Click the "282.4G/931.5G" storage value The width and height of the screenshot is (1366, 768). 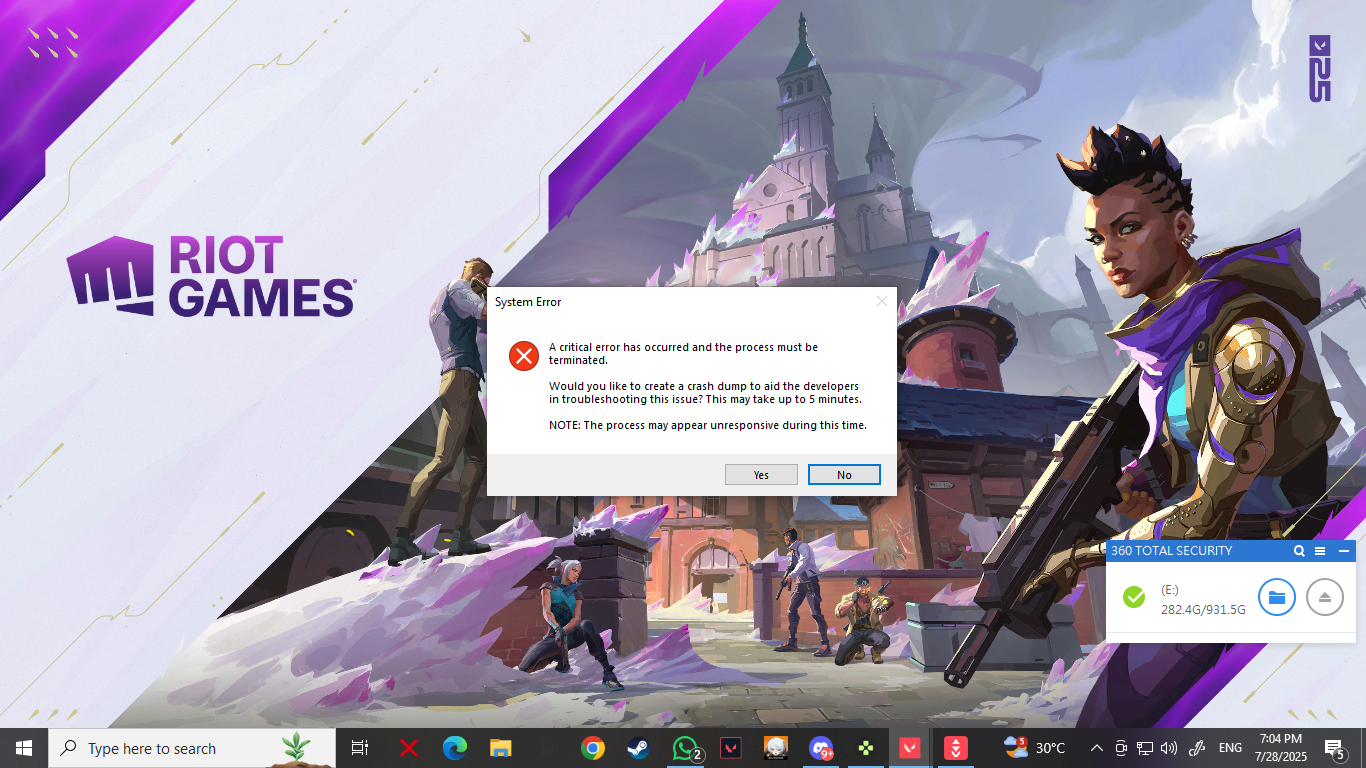coord(1203,610)
